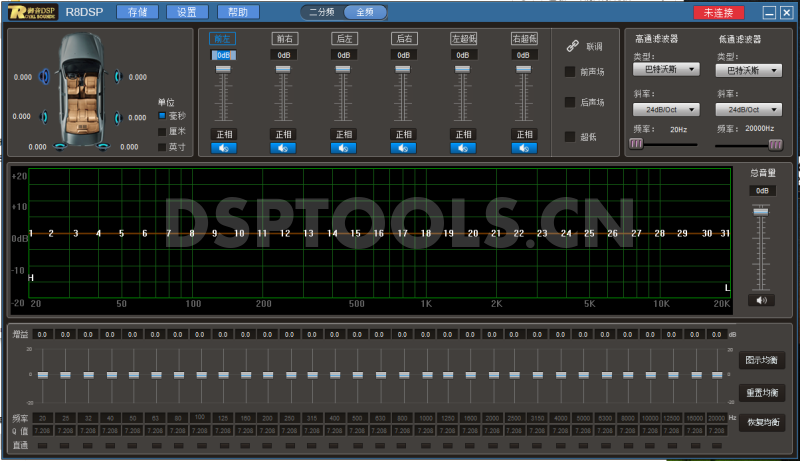The width and height of the screenshot is (800, 461).
Task: Open high-pass filter 类型 dropdown
Action: [x=665, y=71]
